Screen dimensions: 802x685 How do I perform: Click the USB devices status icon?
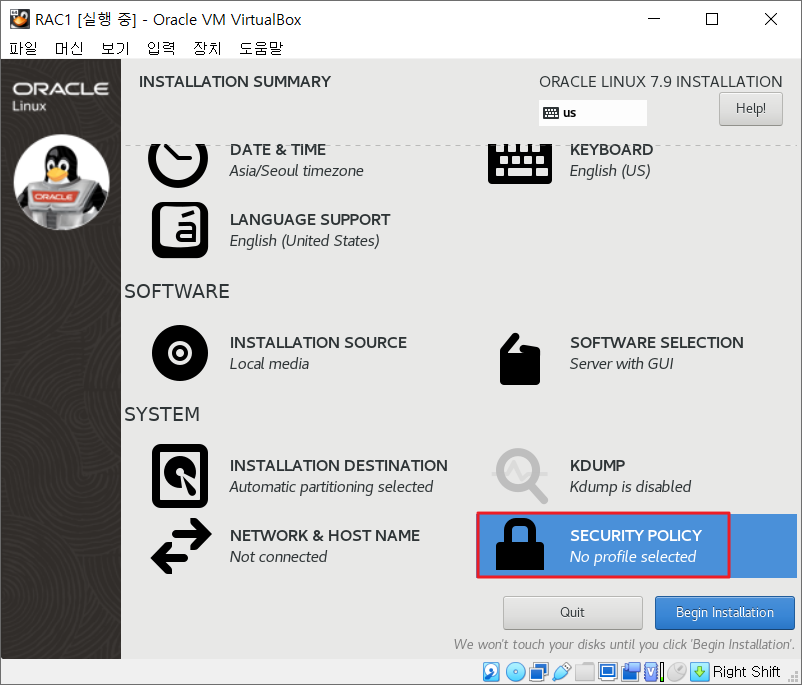point(562,672)
